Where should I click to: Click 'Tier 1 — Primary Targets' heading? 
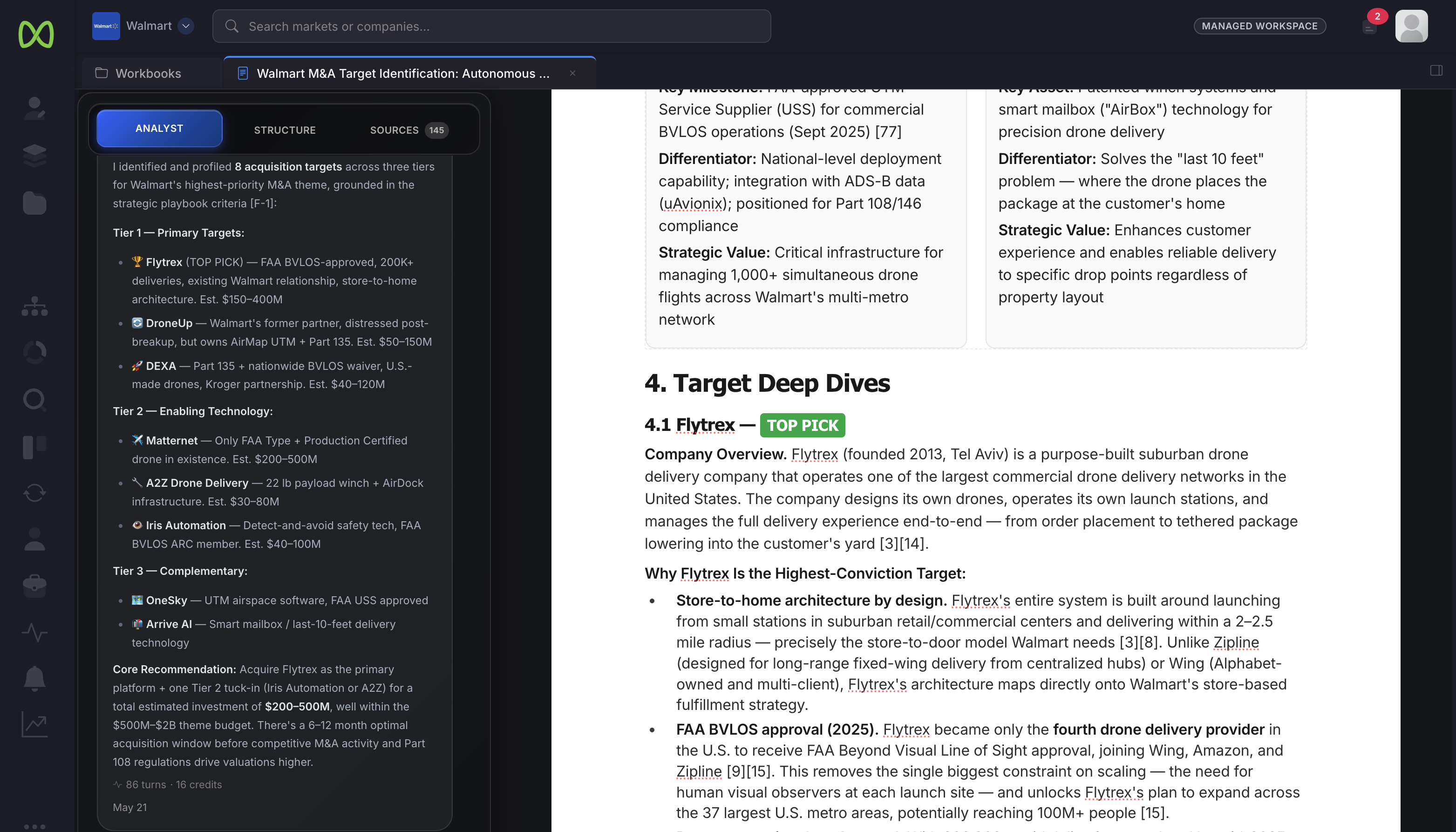[x=178, y=232]
